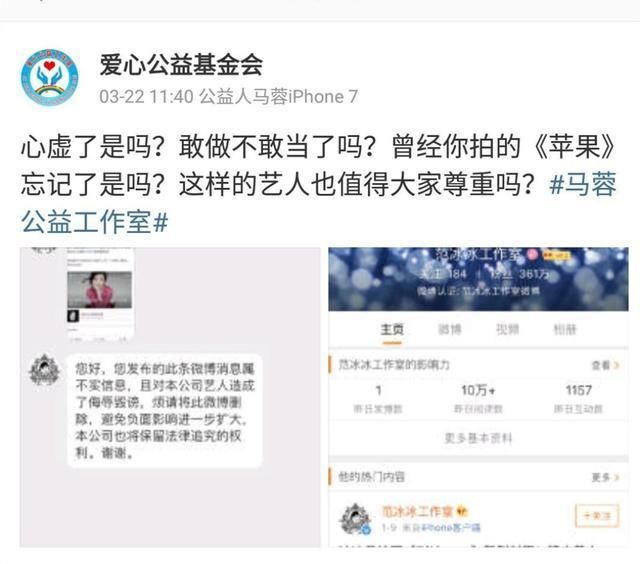Open the woman photo thumbnail in chat
Image resolution: width=640 pixels, height=564 pixels.
pos(100,290)
